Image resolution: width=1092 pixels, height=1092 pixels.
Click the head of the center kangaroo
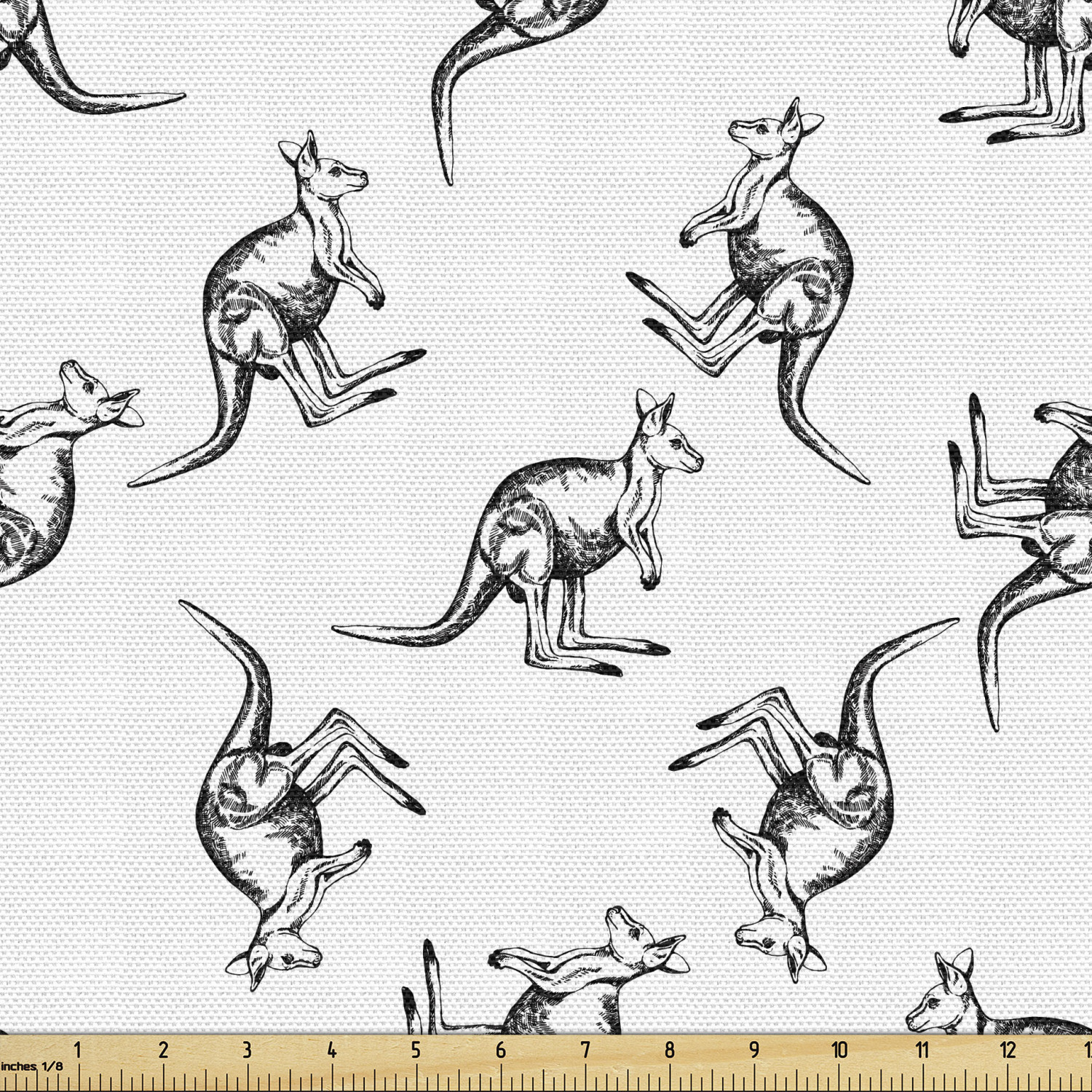(668, 437)
